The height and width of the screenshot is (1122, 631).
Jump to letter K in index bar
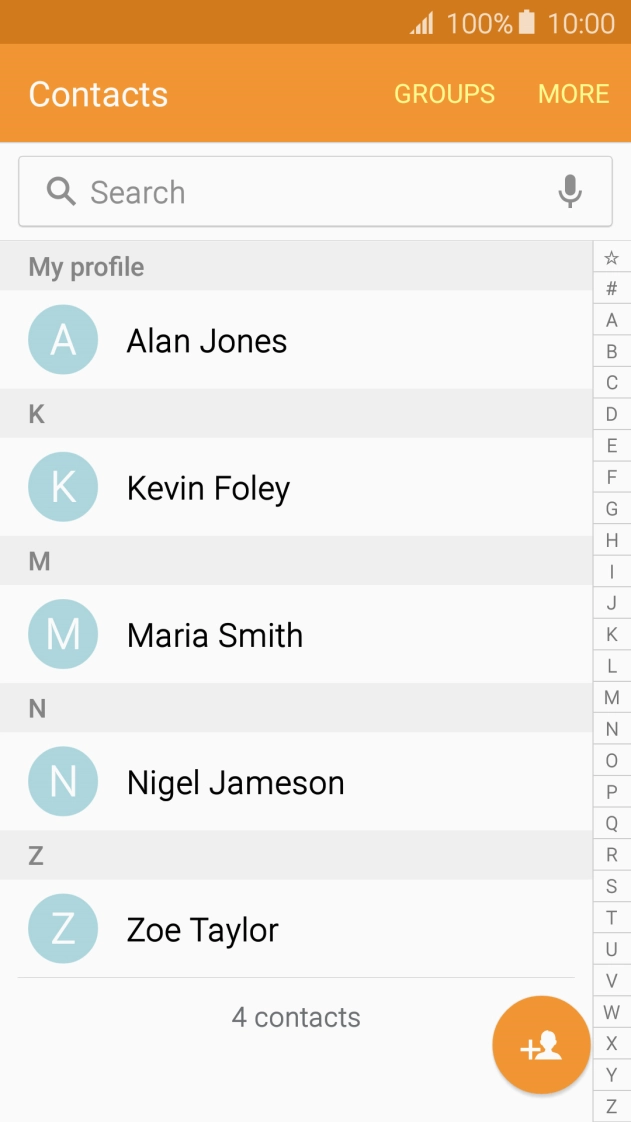[612, 634]
